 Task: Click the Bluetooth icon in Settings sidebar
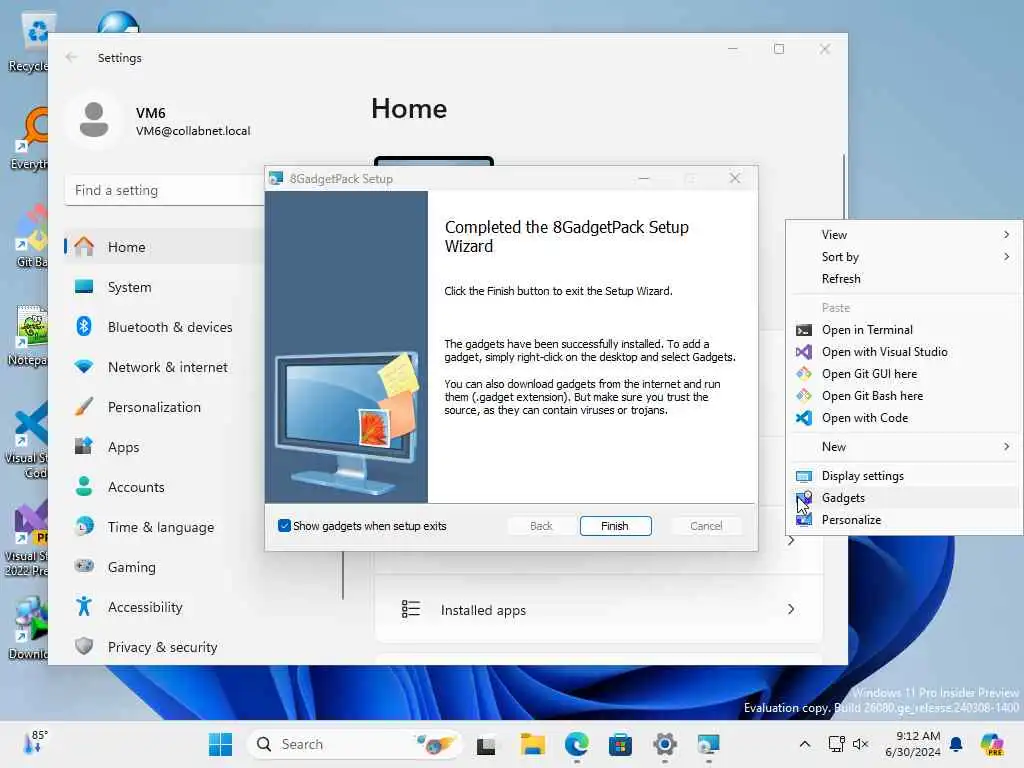point(84,327)
